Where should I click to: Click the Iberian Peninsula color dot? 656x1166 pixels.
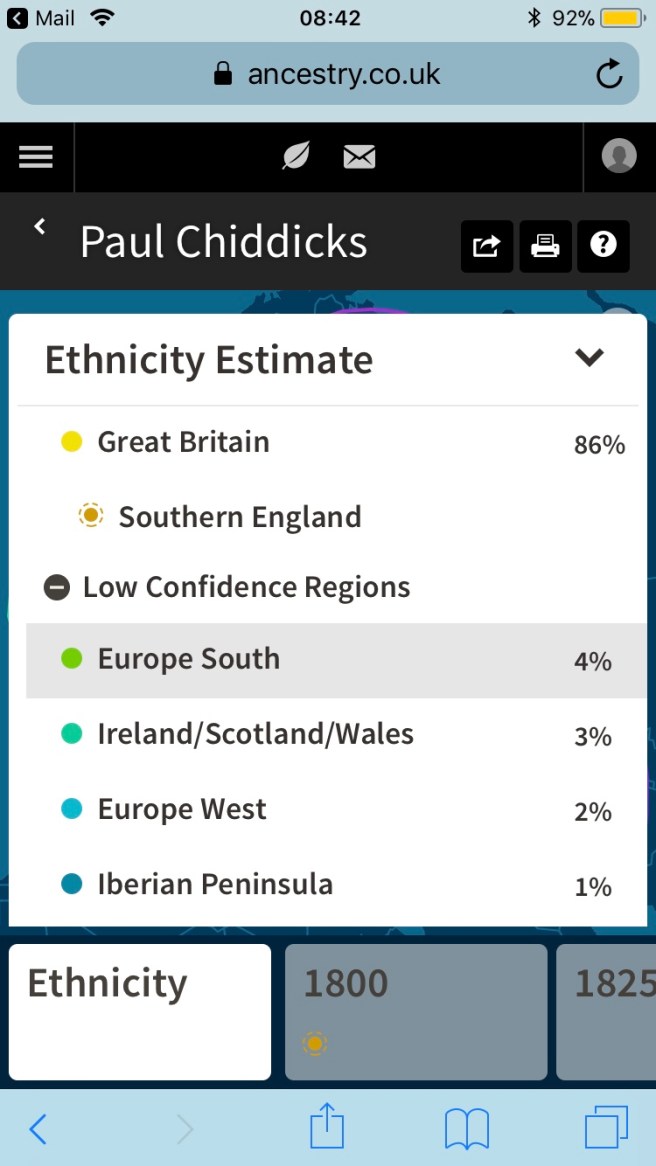point(71,884)
